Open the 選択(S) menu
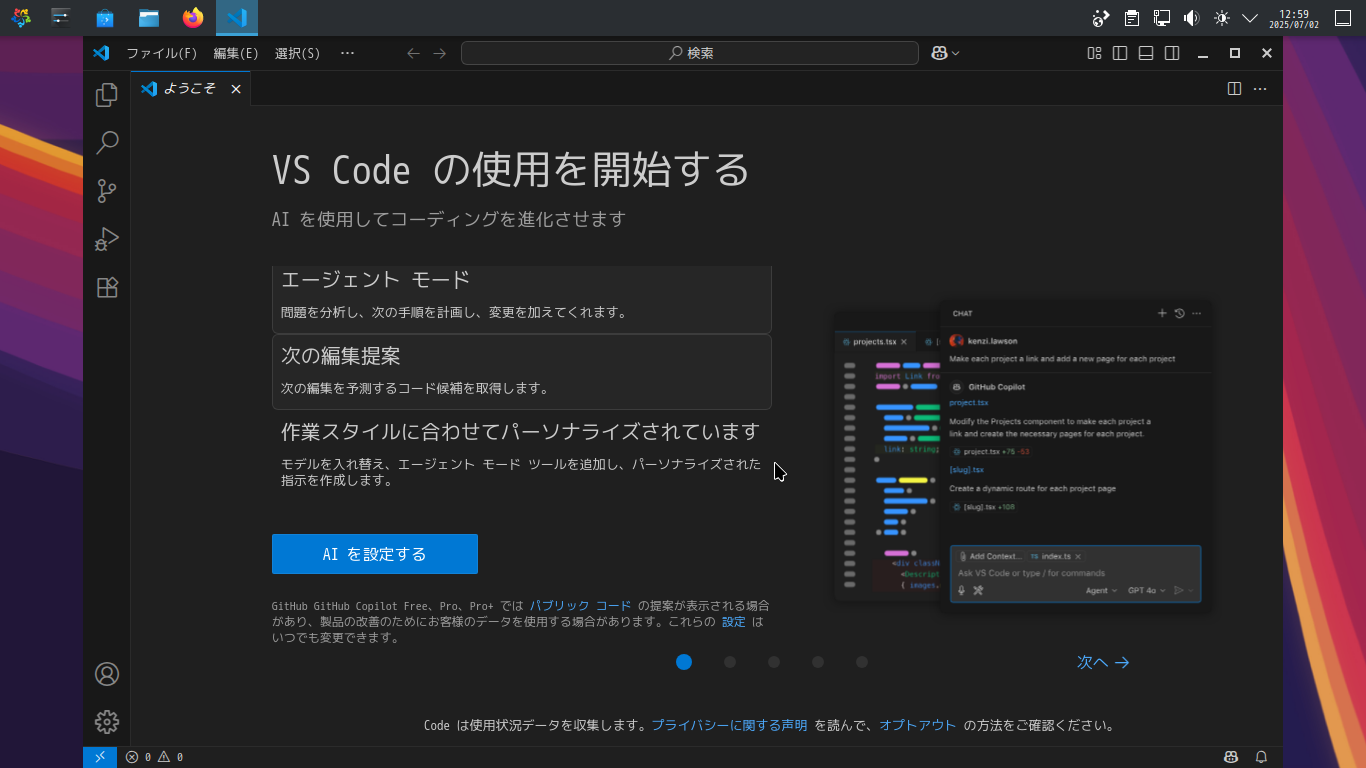This screenshot has width=1366, height=768. click(x=298, y=53)
